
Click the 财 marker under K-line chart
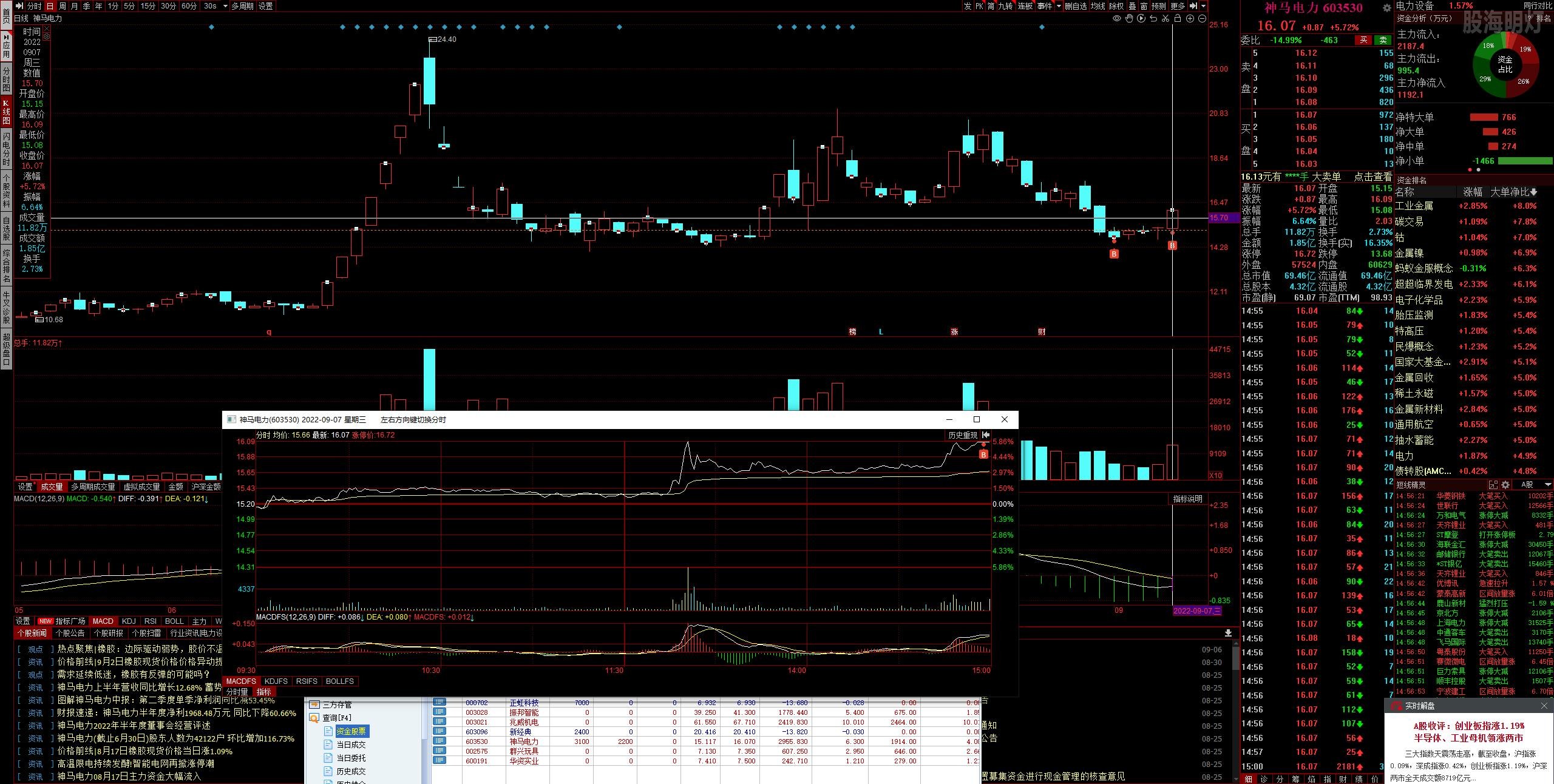pyautogui.click(x=1042, y=332)
